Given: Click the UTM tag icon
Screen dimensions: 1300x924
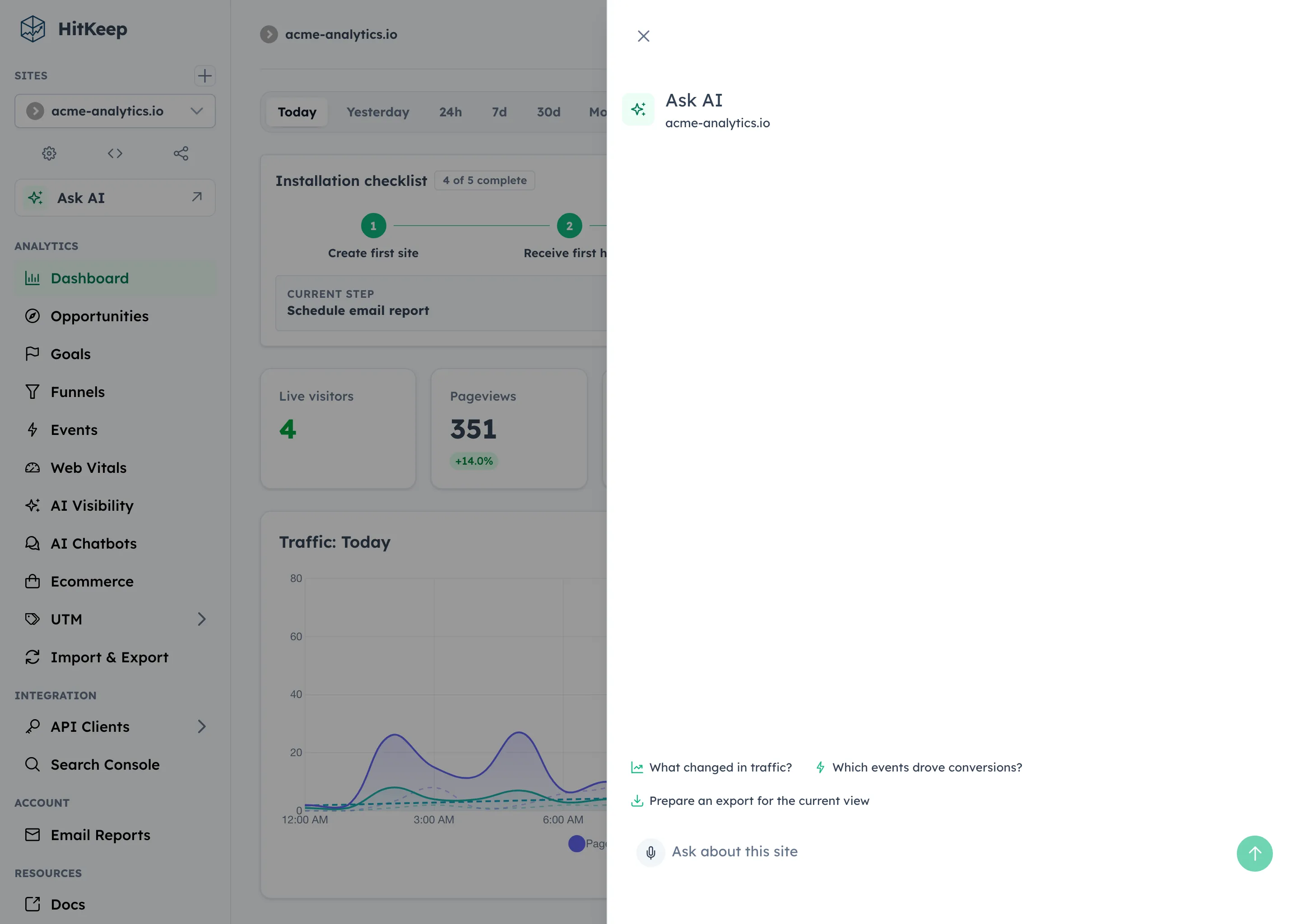Looking at the screenshot, I should pyautogui.click(x=32, y=619).
